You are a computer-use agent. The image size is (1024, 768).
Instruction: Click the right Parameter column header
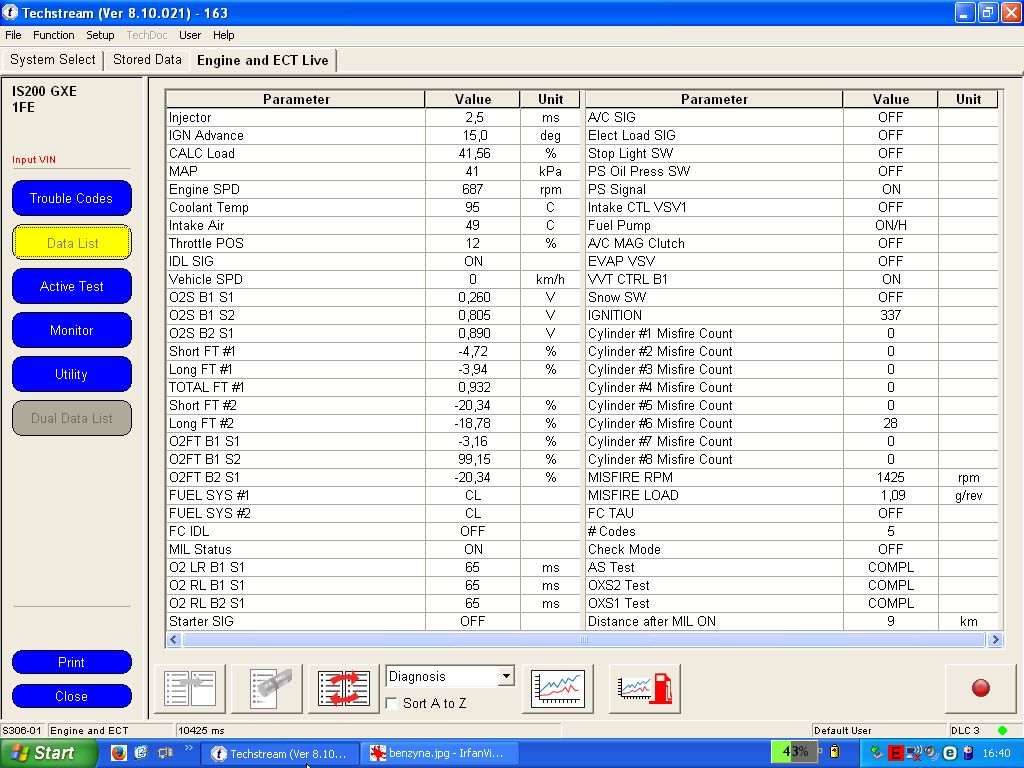pos(714,99)
